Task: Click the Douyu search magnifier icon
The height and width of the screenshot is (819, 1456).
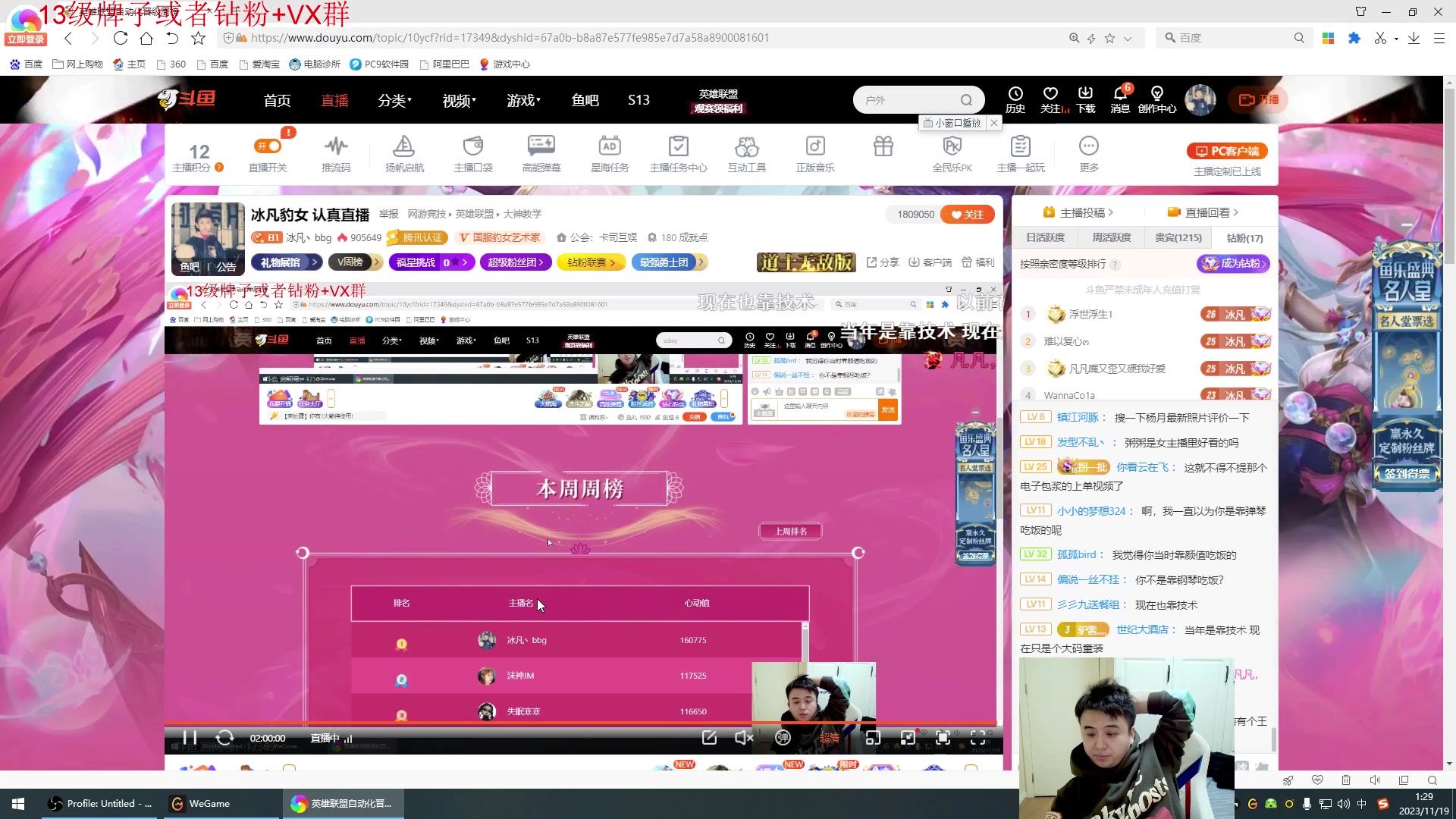Action: coord(966,100)
